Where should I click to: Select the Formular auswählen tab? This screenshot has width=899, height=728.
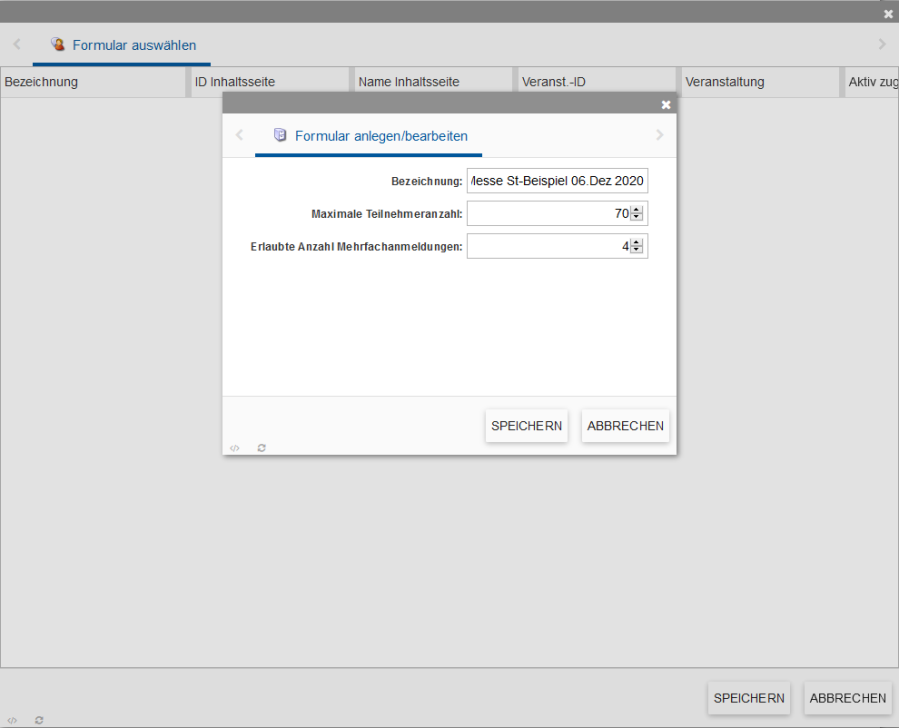coord(133,45)
